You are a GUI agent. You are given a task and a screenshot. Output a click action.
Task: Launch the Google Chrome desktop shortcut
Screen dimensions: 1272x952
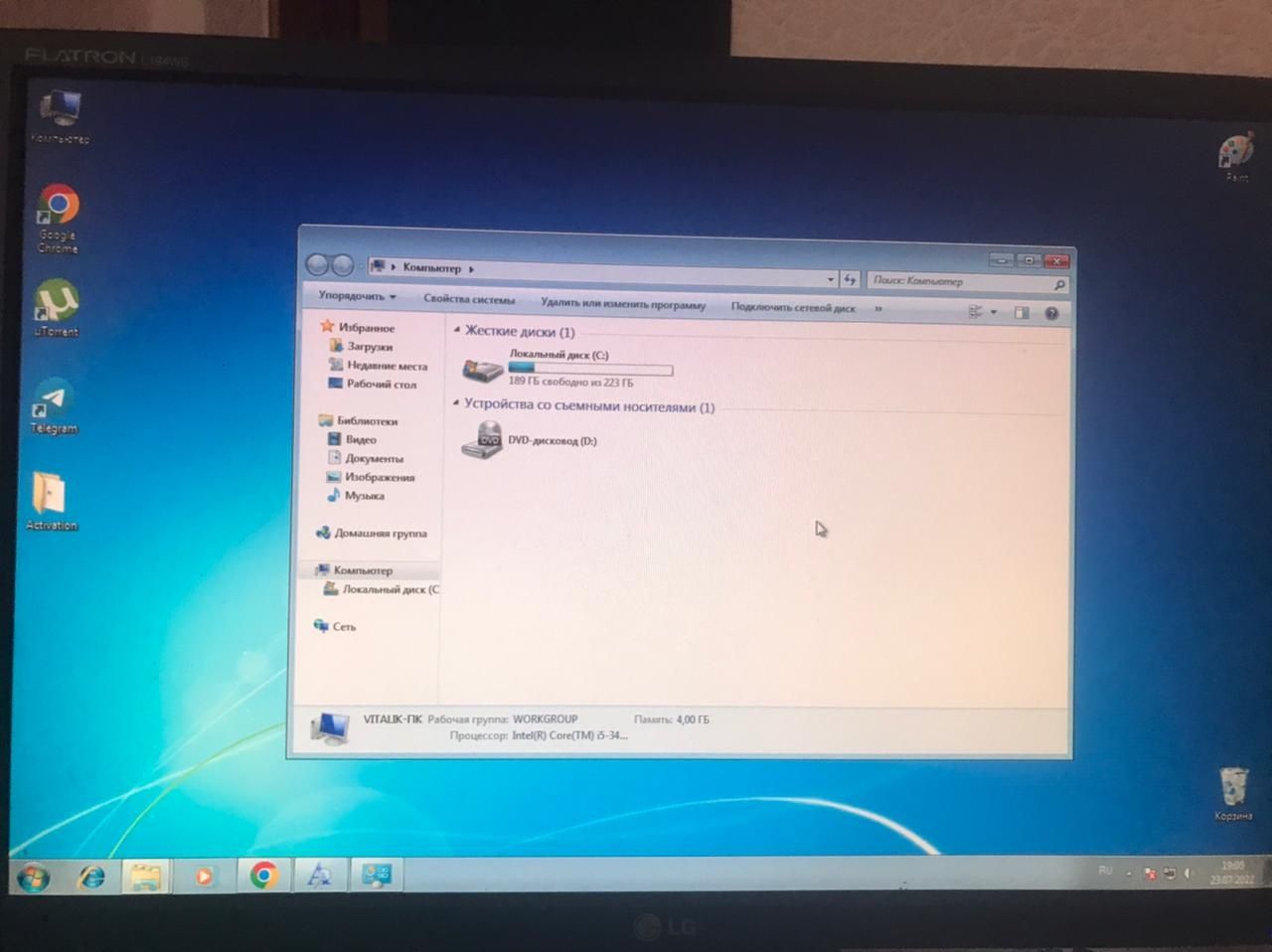[x=58, y=219]
